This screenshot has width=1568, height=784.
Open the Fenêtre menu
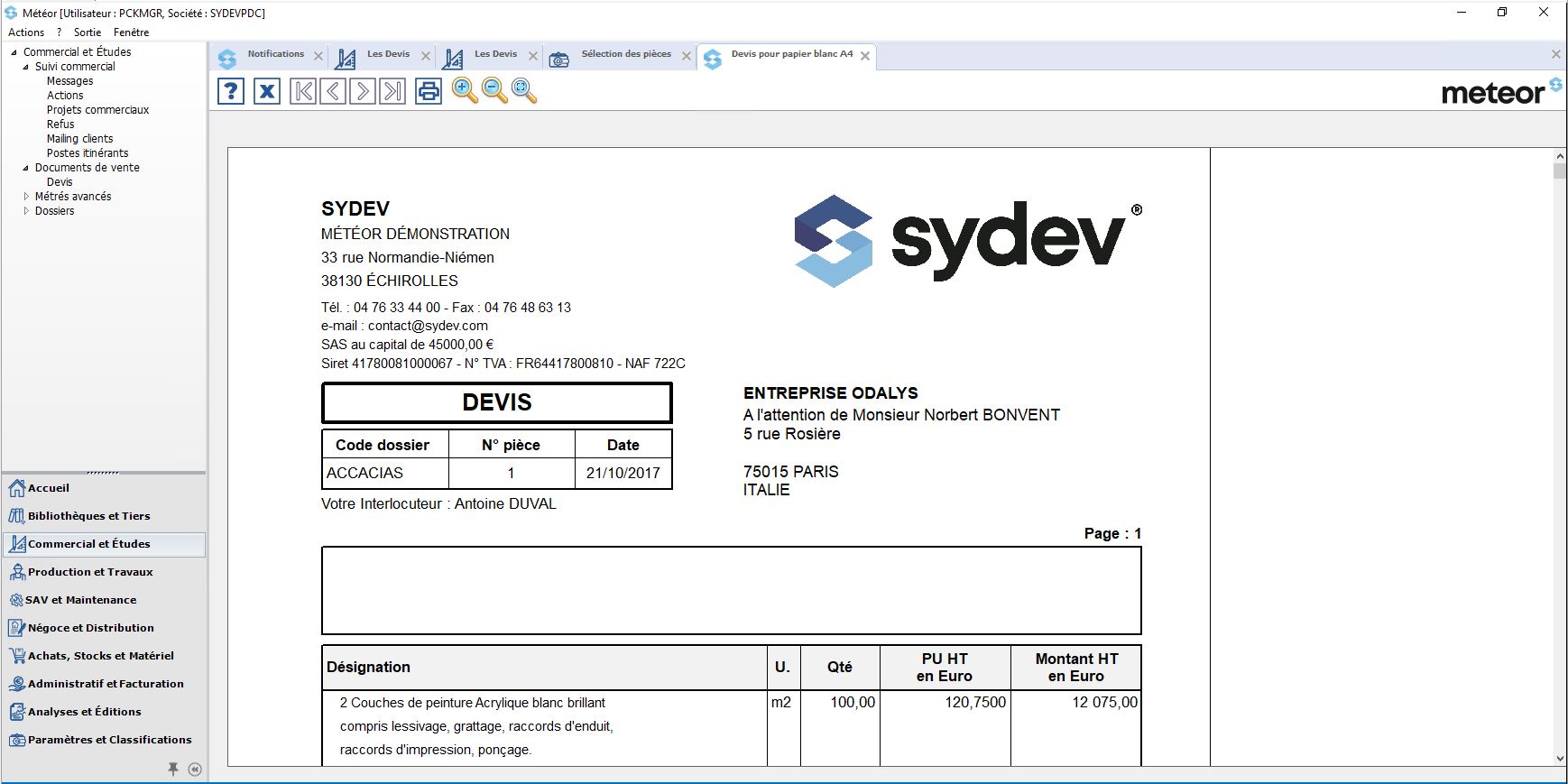coord(132,32)
